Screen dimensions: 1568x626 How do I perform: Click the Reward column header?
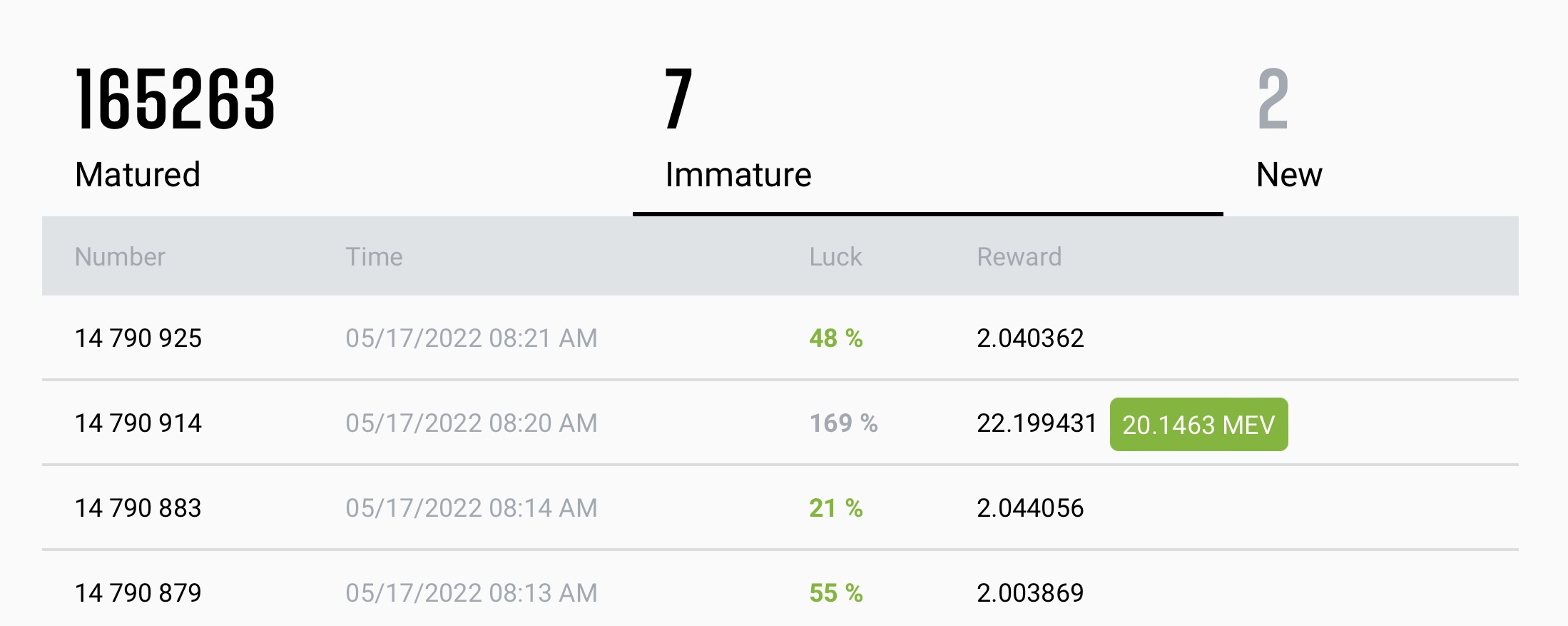tap(1019, 257)
